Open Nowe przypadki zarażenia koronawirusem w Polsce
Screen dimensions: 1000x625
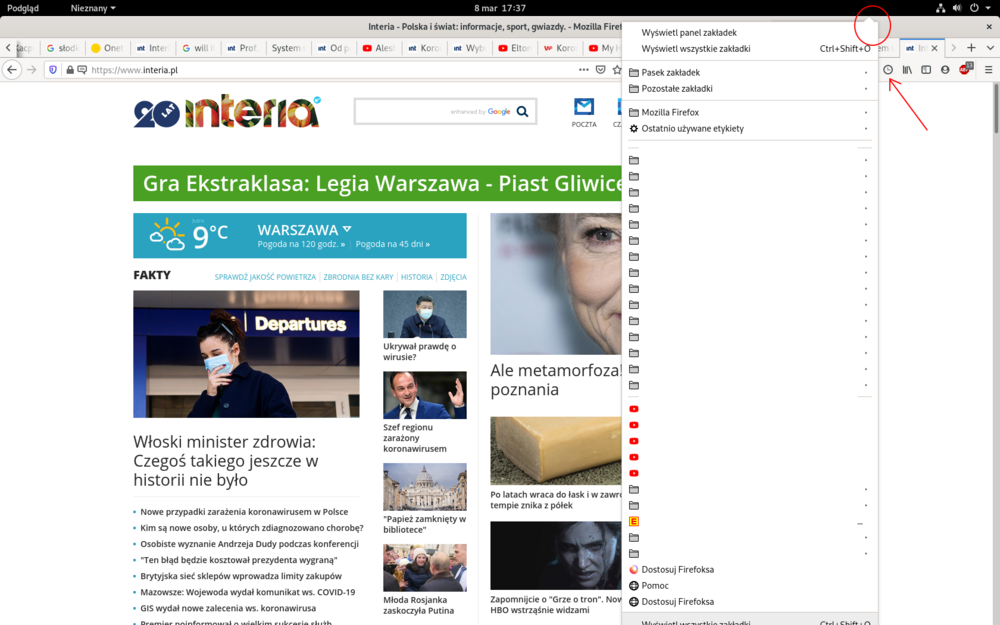[x=244, y=511]
